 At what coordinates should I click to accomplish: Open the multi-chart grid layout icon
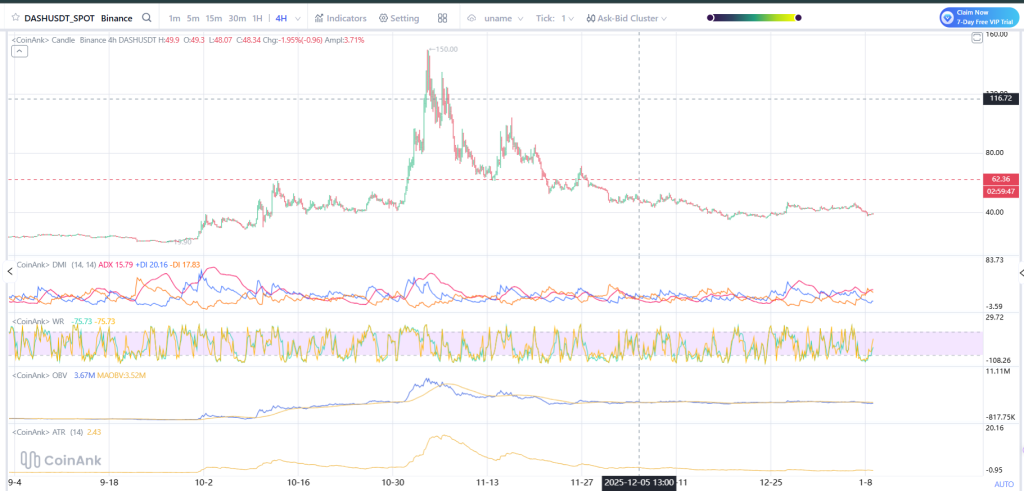[x=443, y=18]
